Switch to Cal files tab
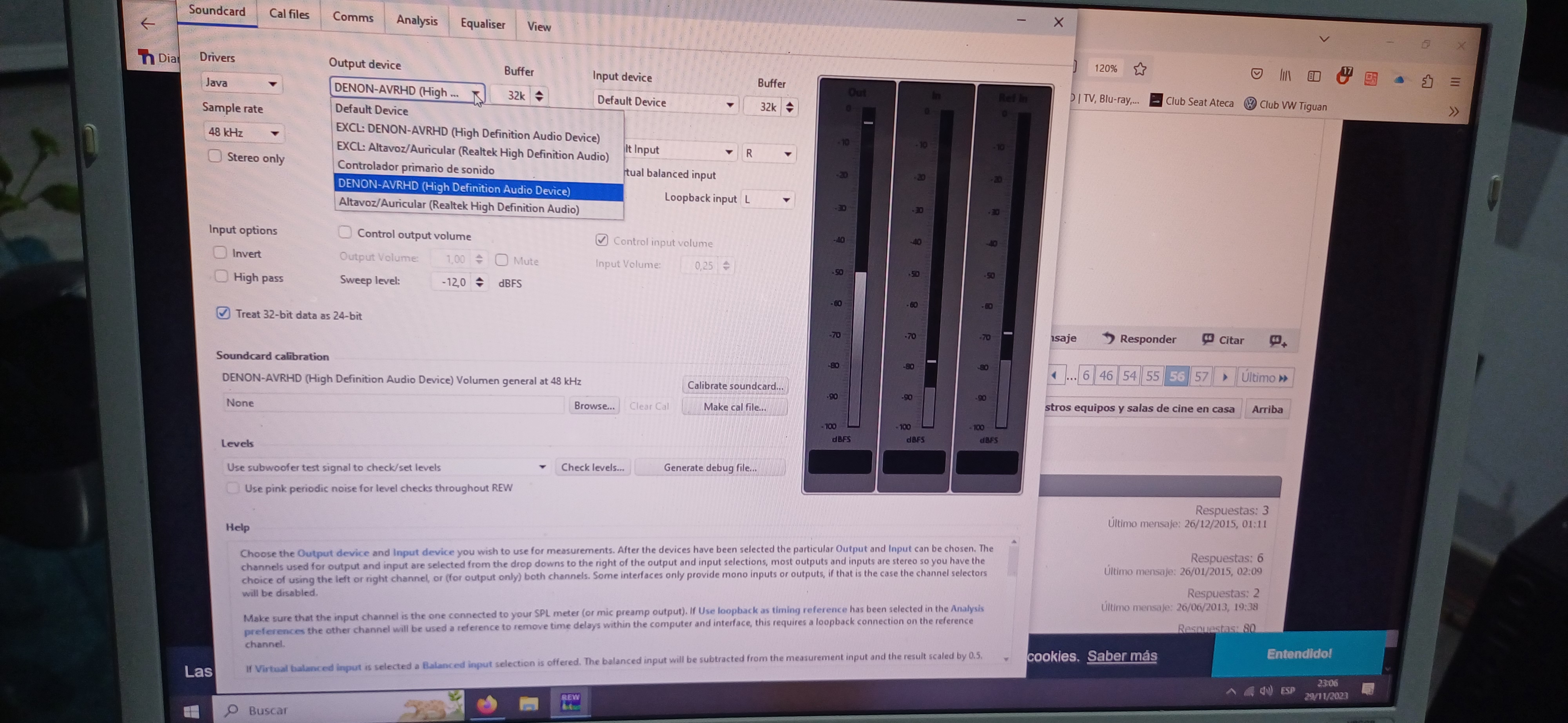 click(289, 14)
